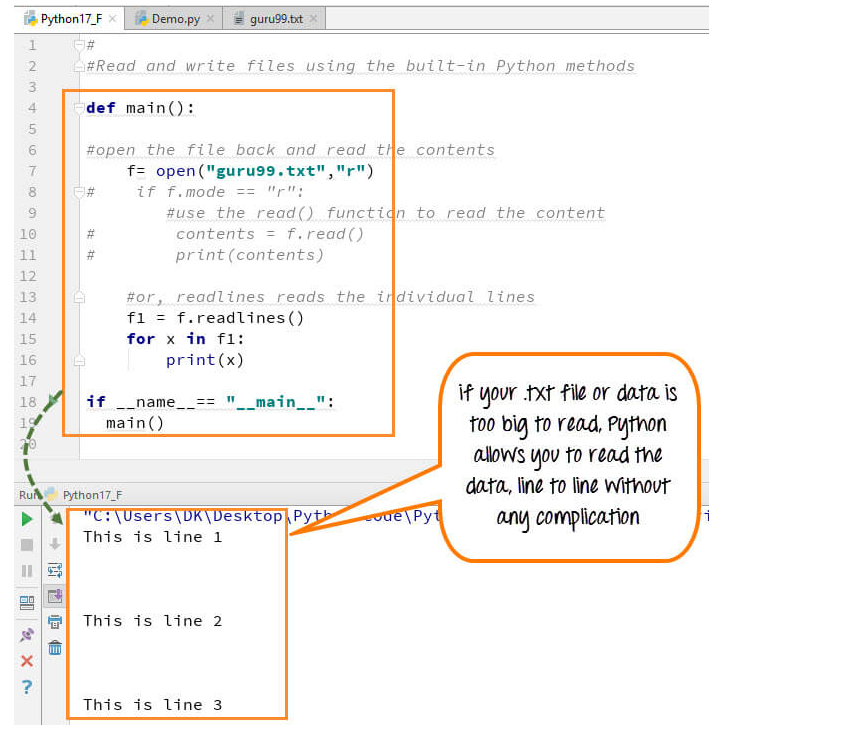Image resolution: width=855 pixels, height=740 pixels.
Task: Click the green run gutter arrow at line 18
Action: (x=54, y=400)
